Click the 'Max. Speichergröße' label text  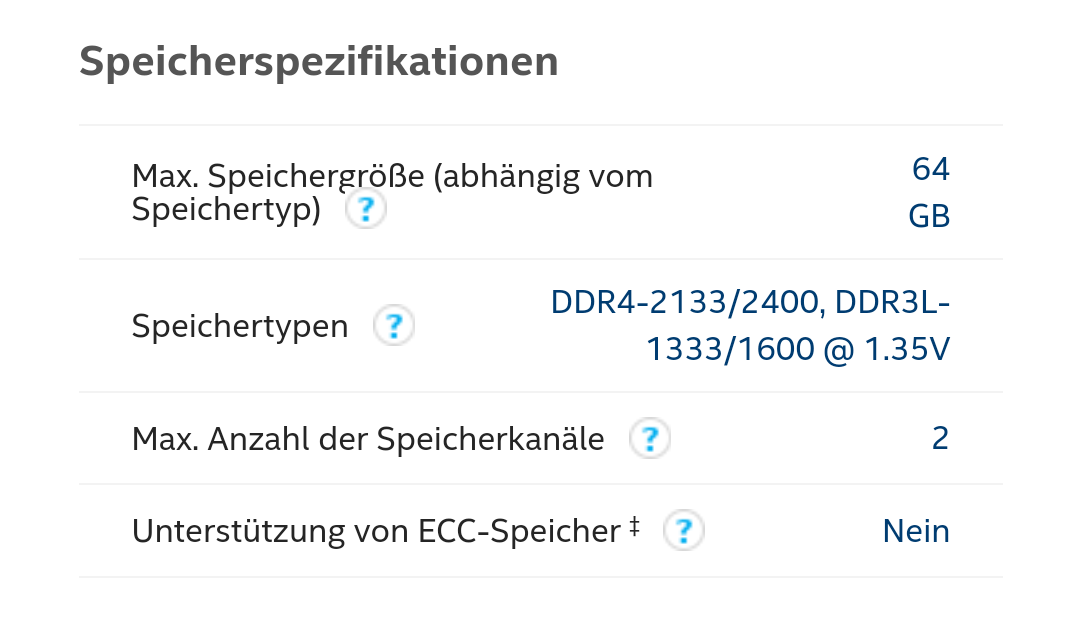[x=278, y=176]
